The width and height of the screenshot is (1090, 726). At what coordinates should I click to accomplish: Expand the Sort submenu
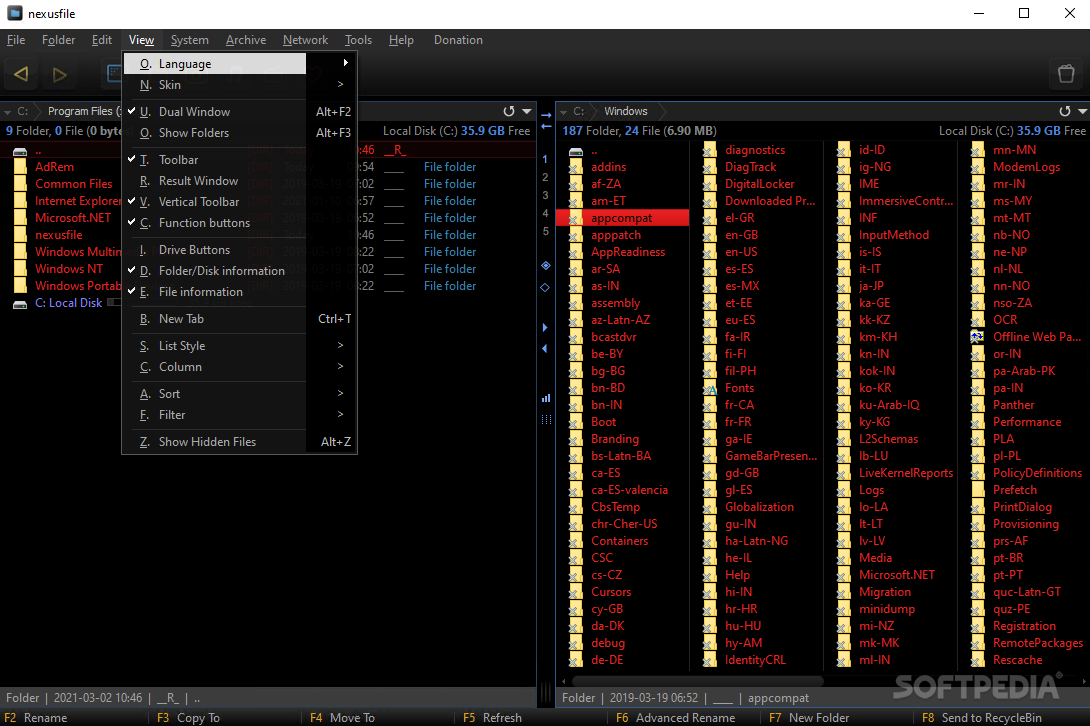tap(240, 394)
